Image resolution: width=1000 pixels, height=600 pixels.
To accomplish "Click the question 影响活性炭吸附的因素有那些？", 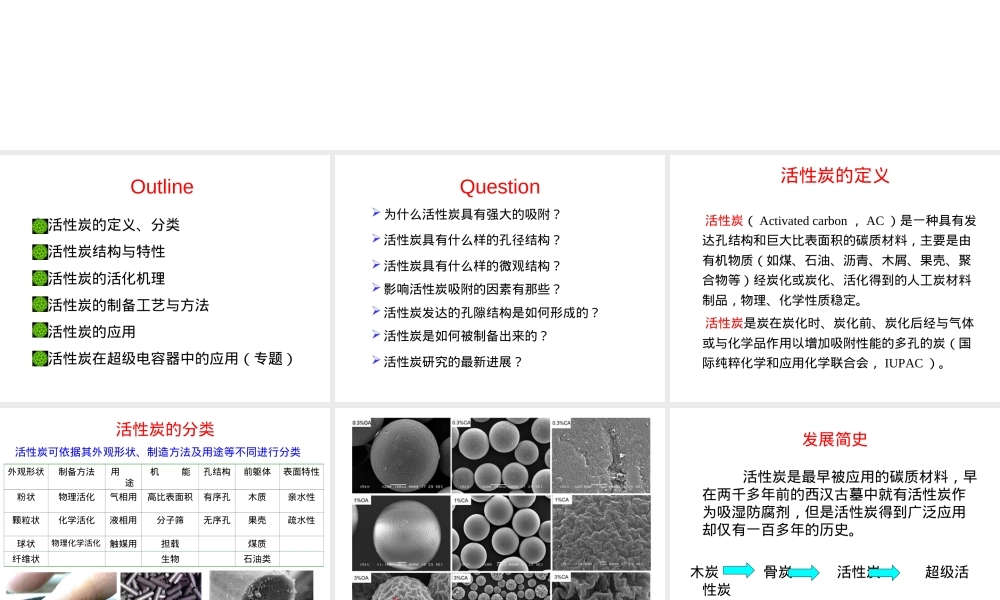I will pyautogui.click(x=473, y=289).
